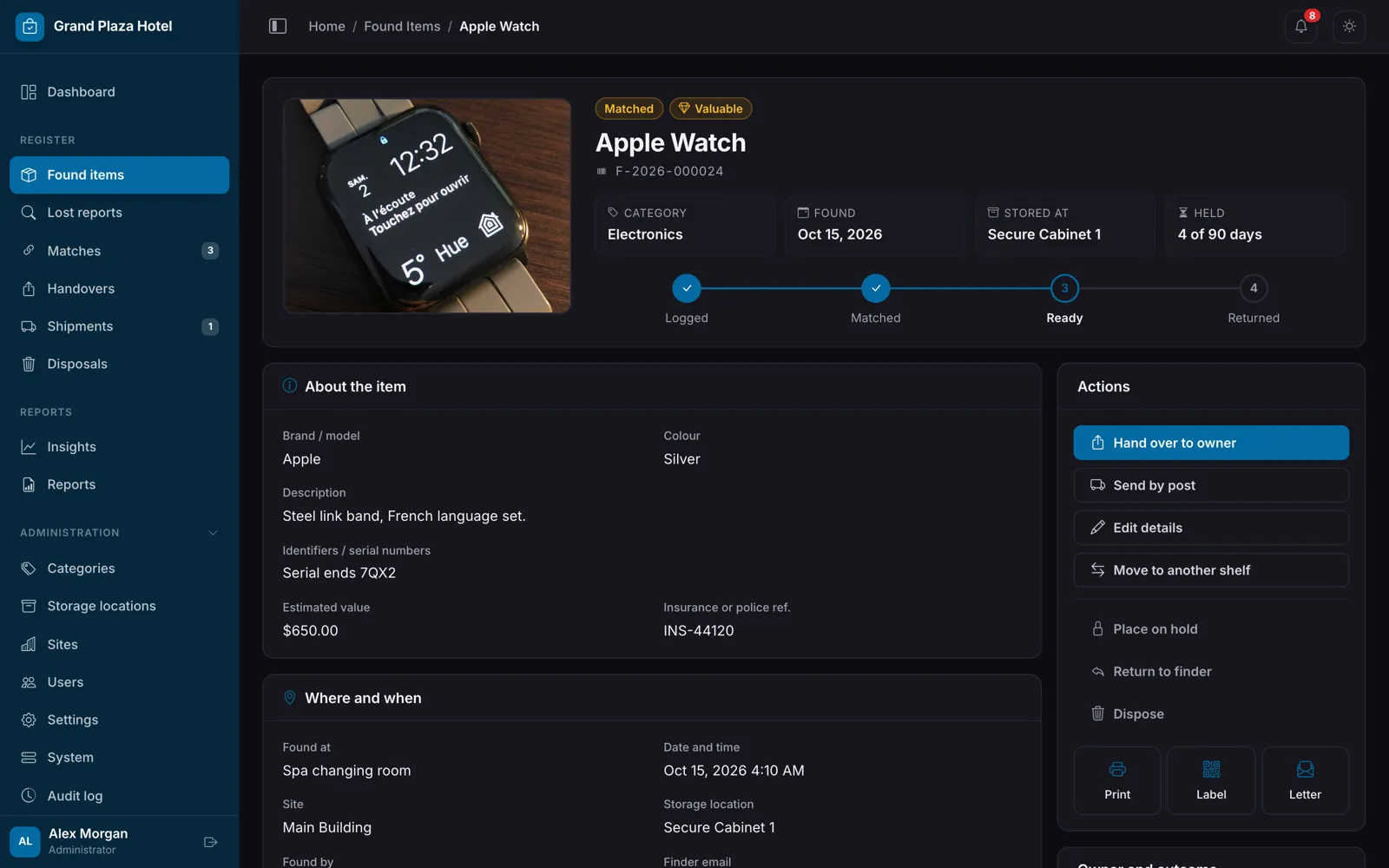Click the Print button
The width and height of the screenshot is (1389, 868).
1117,780
